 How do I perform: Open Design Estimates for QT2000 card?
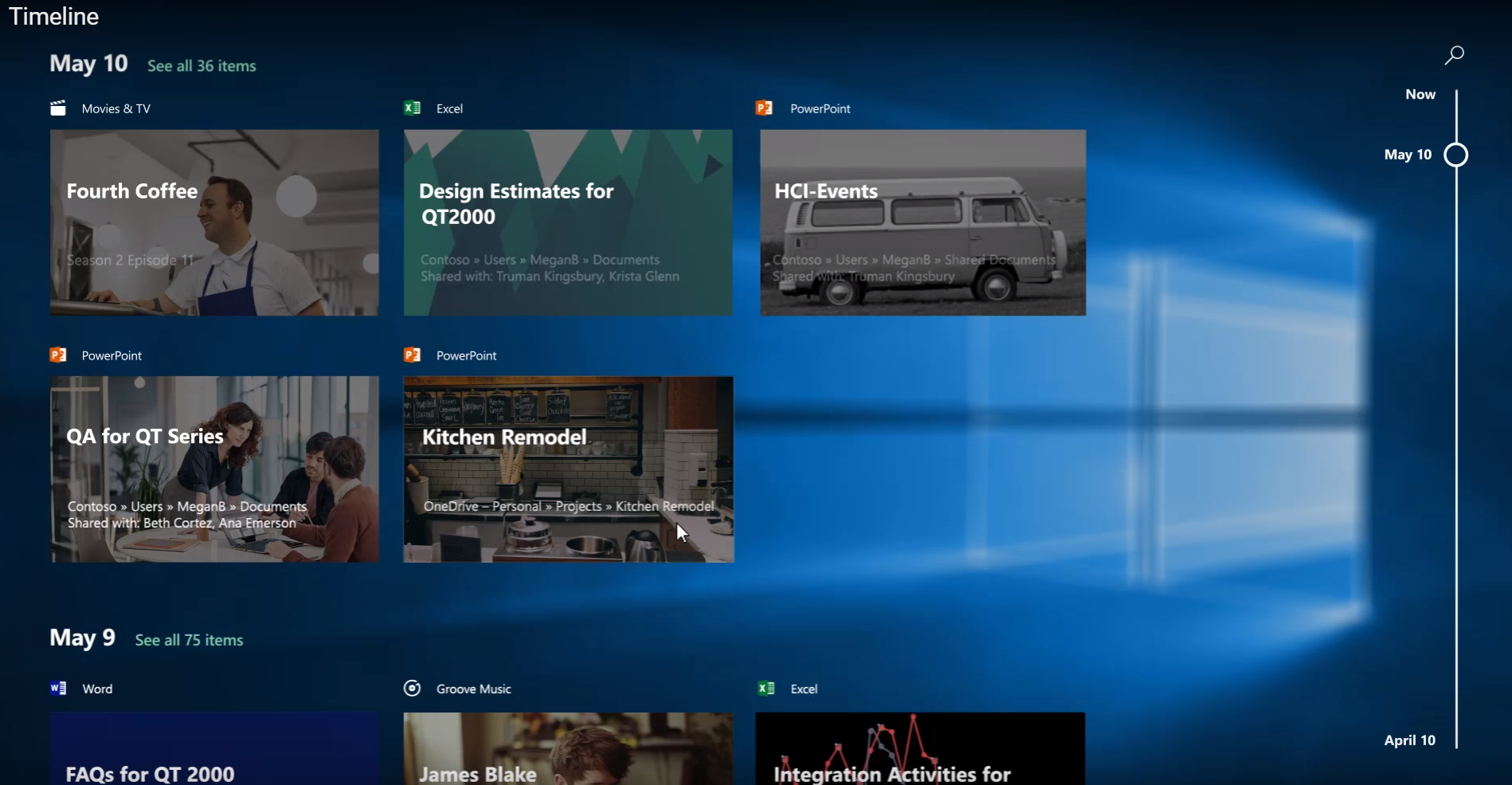click(568, 222)
